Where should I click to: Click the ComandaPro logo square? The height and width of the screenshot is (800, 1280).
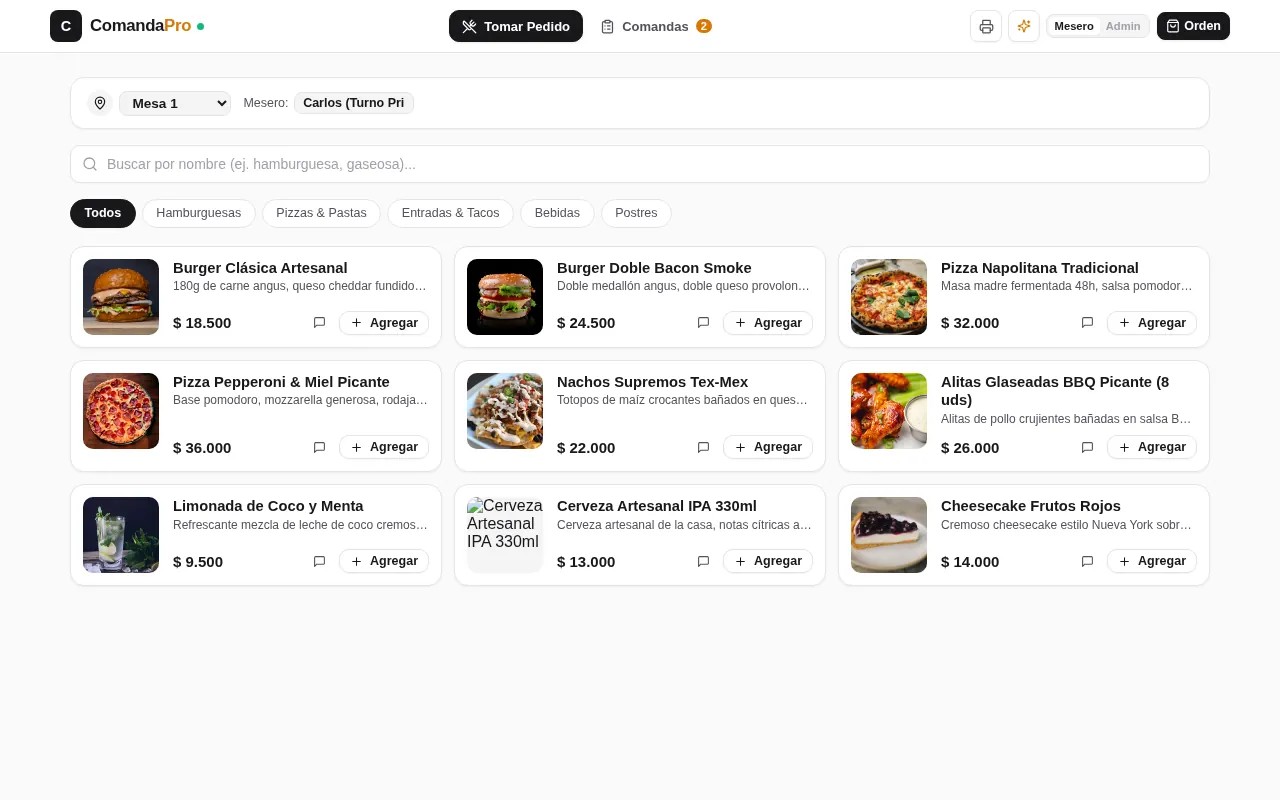point(66,26)
